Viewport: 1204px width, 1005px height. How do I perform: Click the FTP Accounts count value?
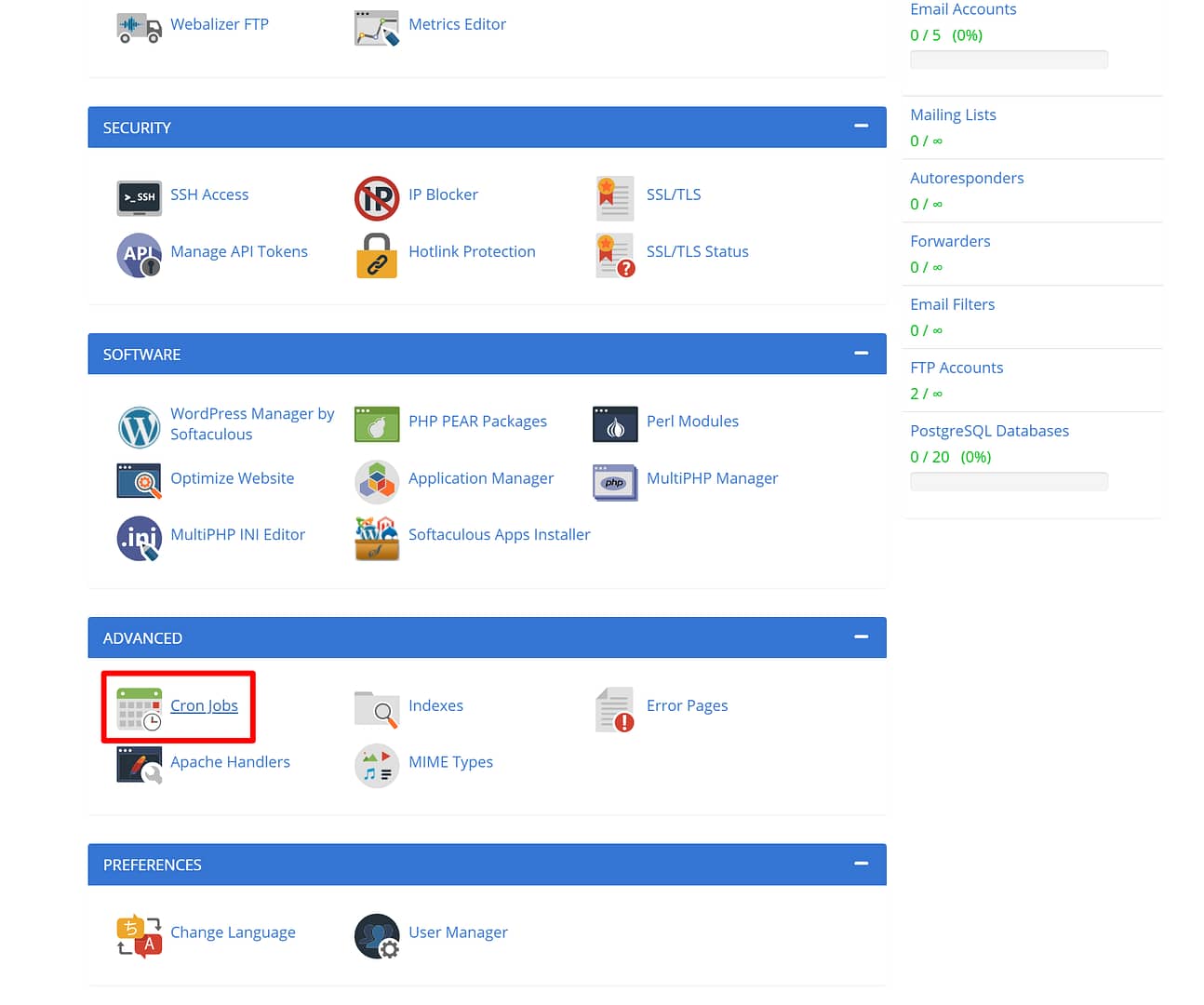click(926, 394)
